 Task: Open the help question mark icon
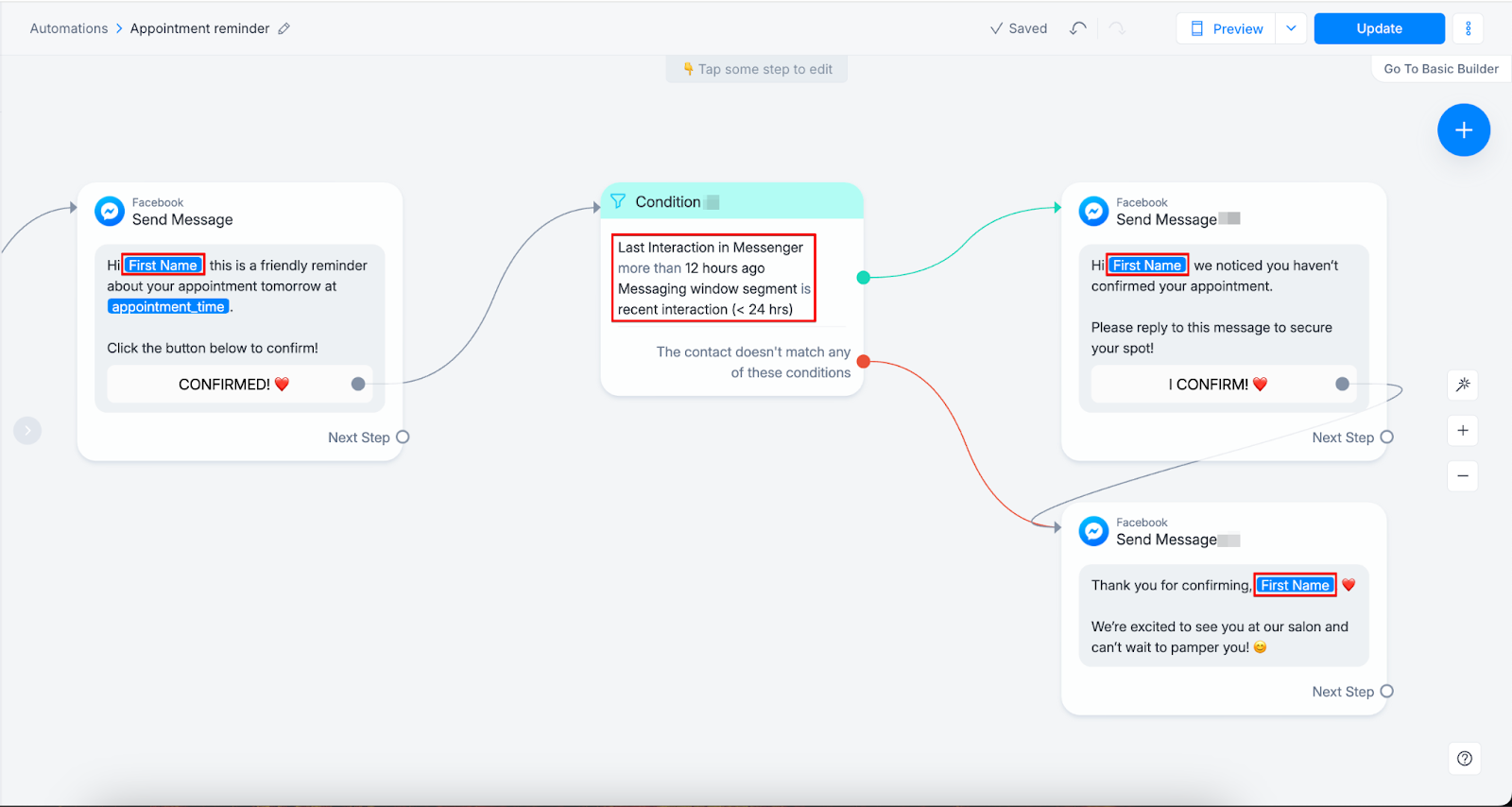[1464, 758]
